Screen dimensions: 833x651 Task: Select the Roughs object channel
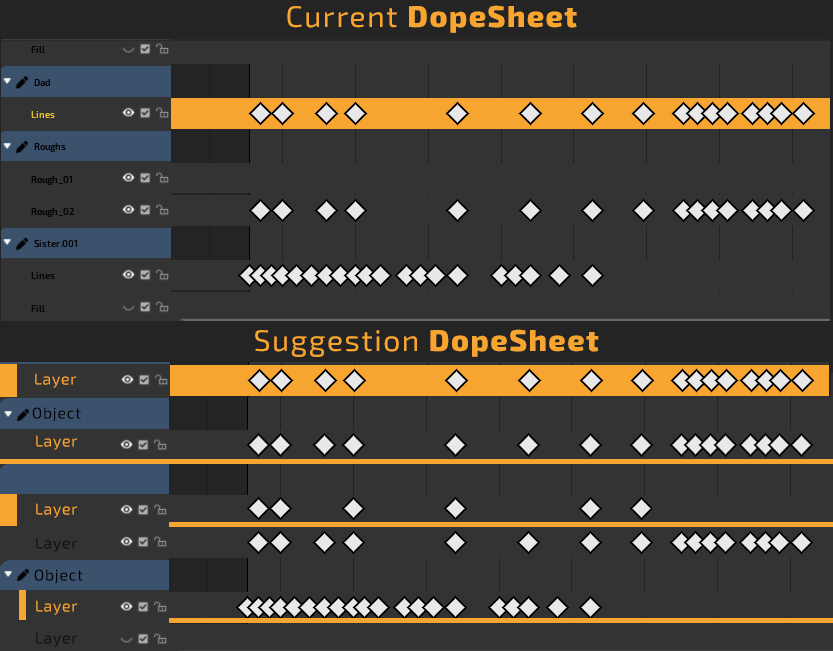coord(86,147)
